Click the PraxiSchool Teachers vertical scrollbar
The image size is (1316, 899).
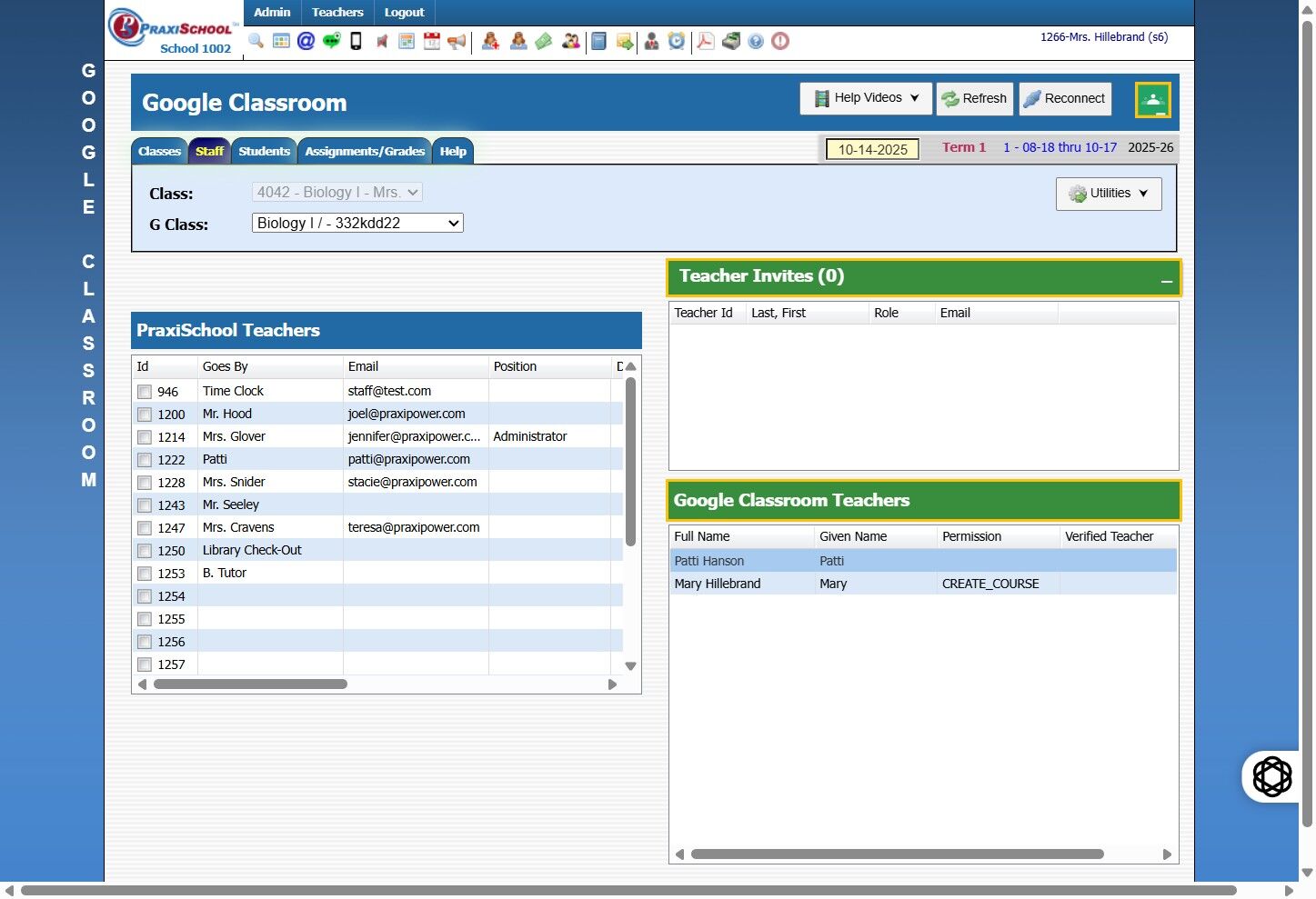click(x=630, y=462)
